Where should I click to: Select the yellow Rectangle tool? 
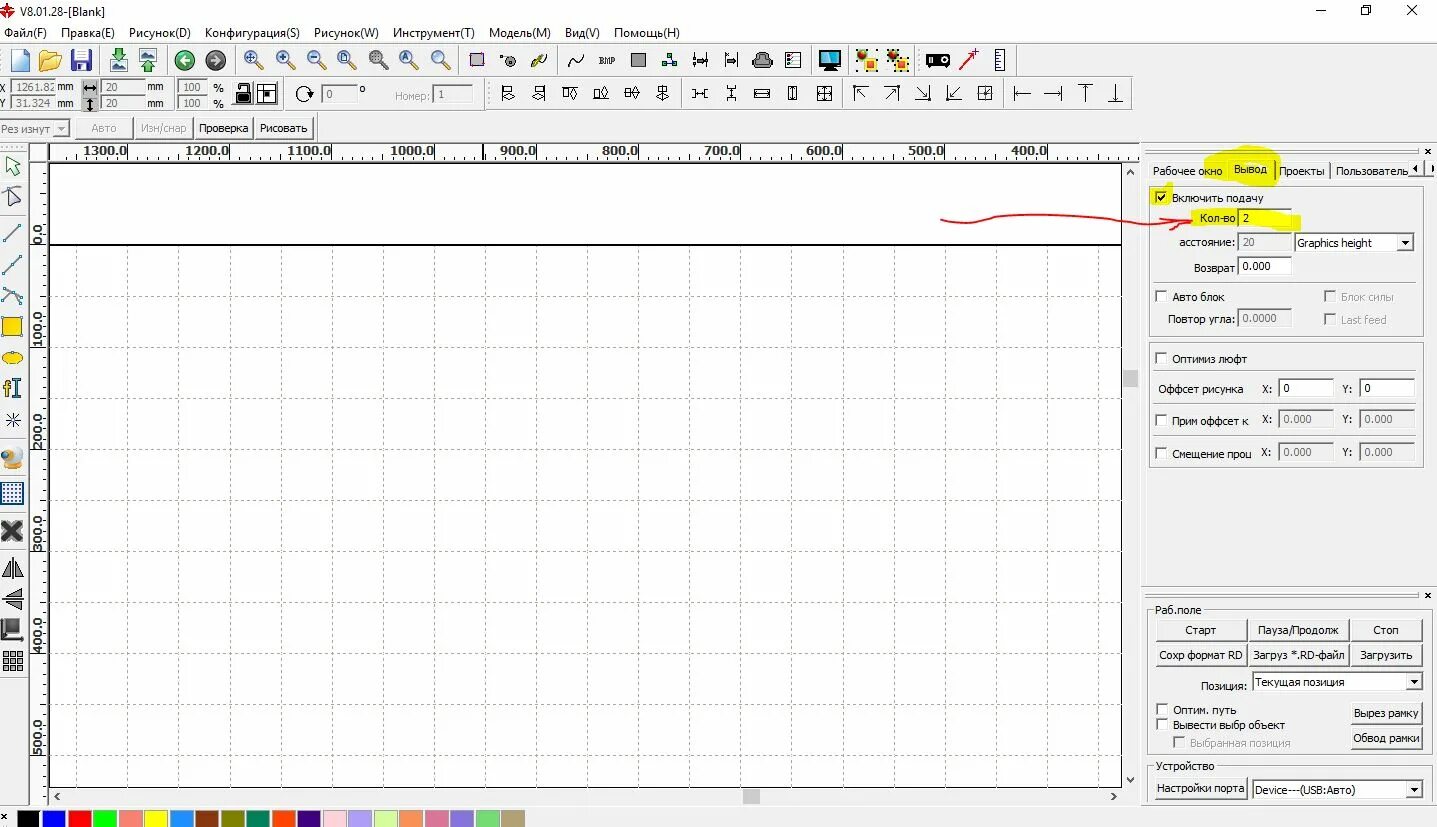point(12,326)
